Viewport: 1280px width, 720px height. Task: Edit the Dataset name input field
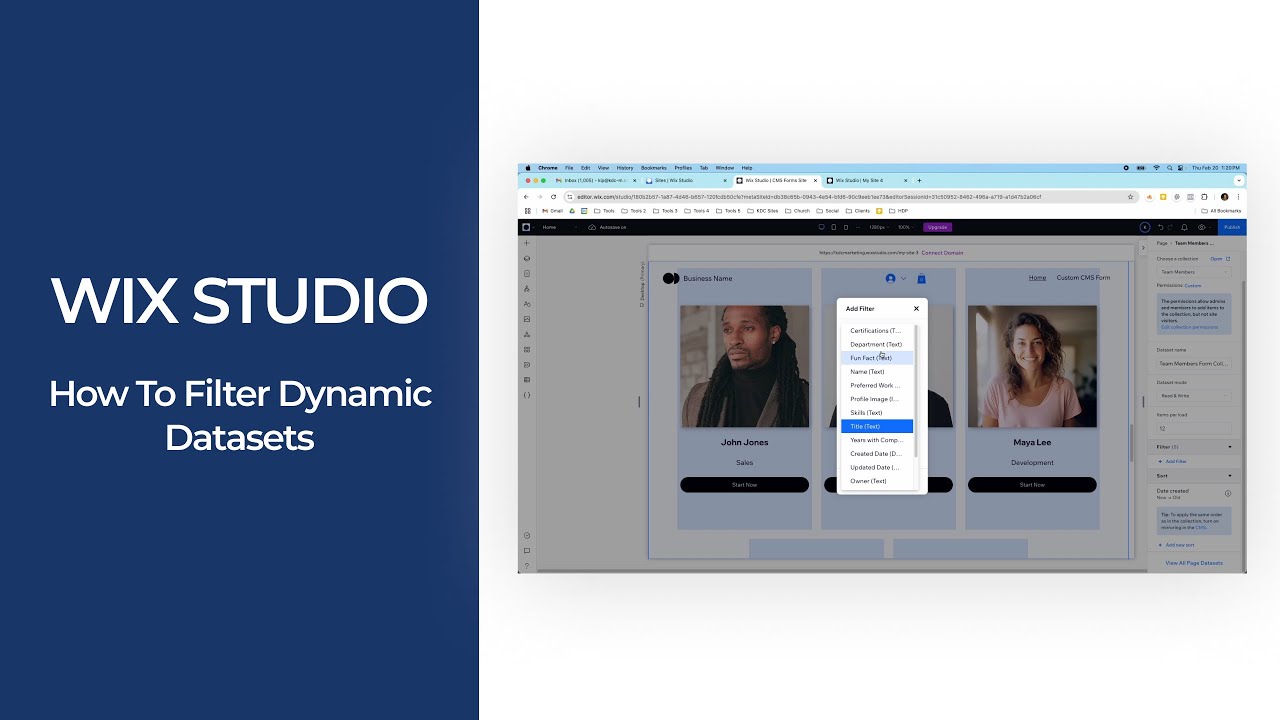click(x=1194, y=364)
